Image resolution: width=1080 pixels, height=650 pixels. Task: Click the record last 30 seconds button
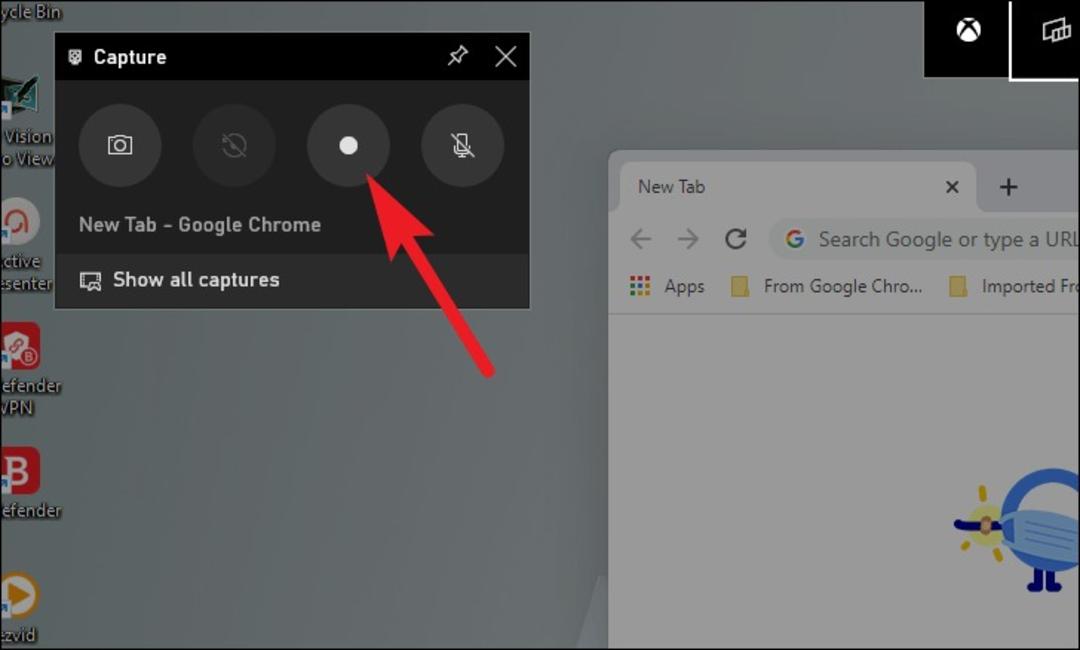tap(234, 145)
